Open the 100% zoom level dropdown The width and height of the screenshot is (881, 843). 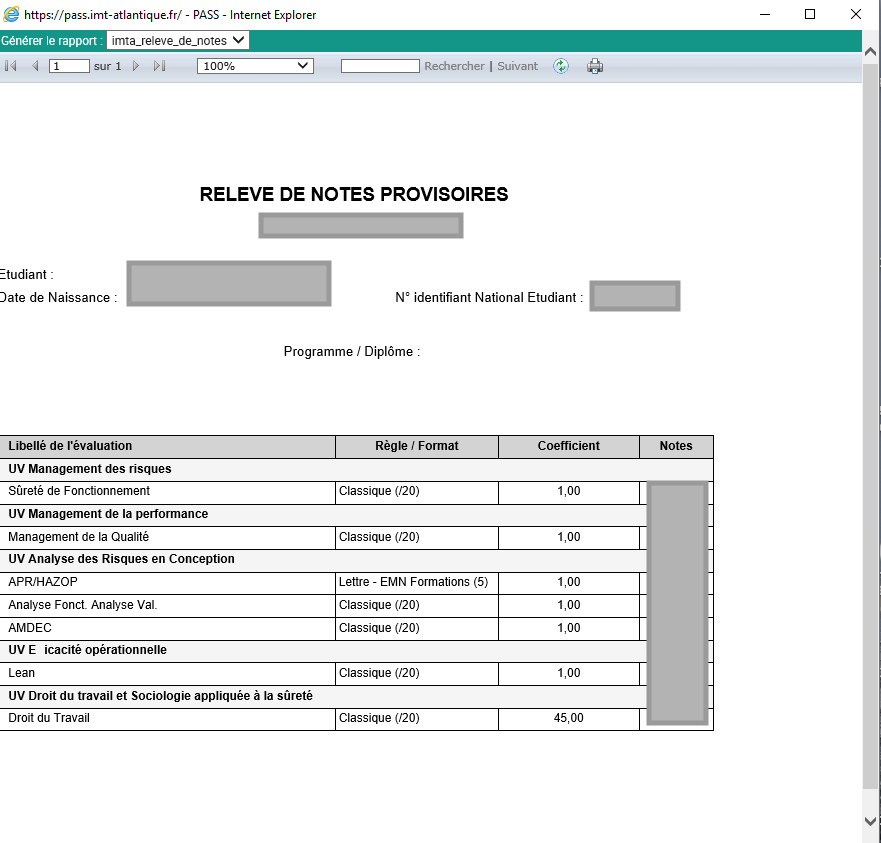255,66
